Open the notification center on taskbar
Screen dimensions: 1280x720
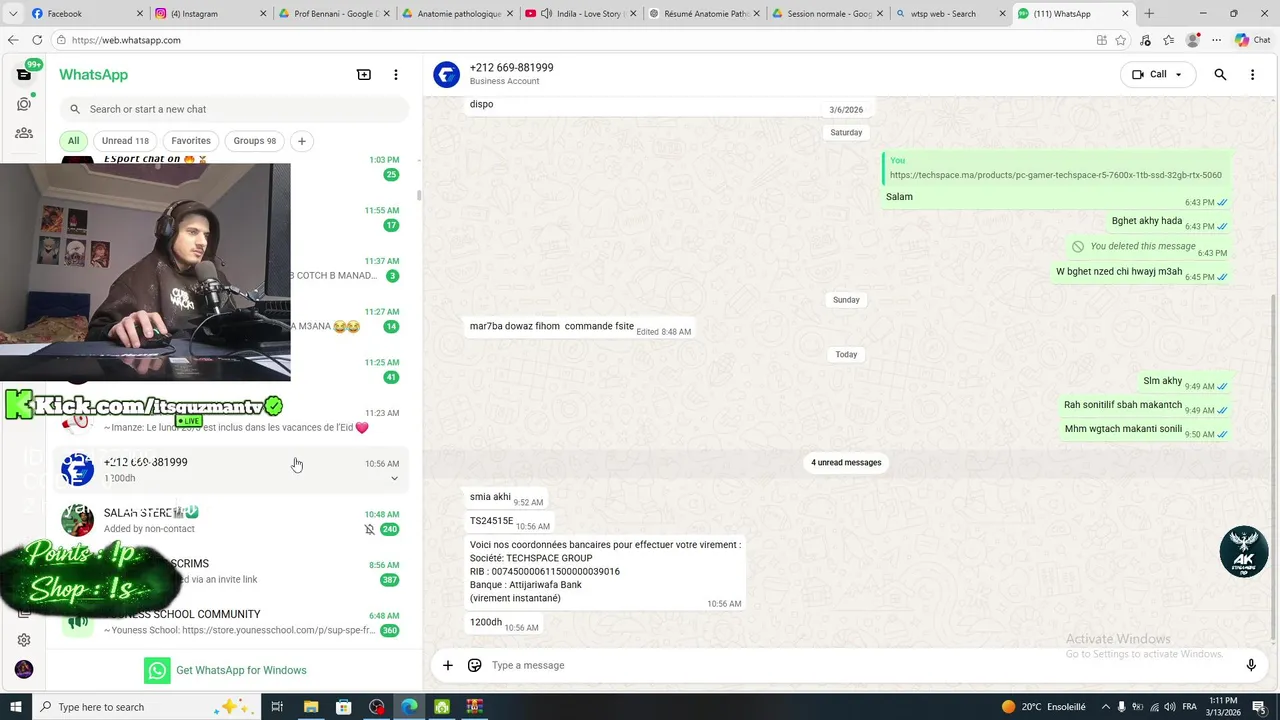tap(1259, 707)
